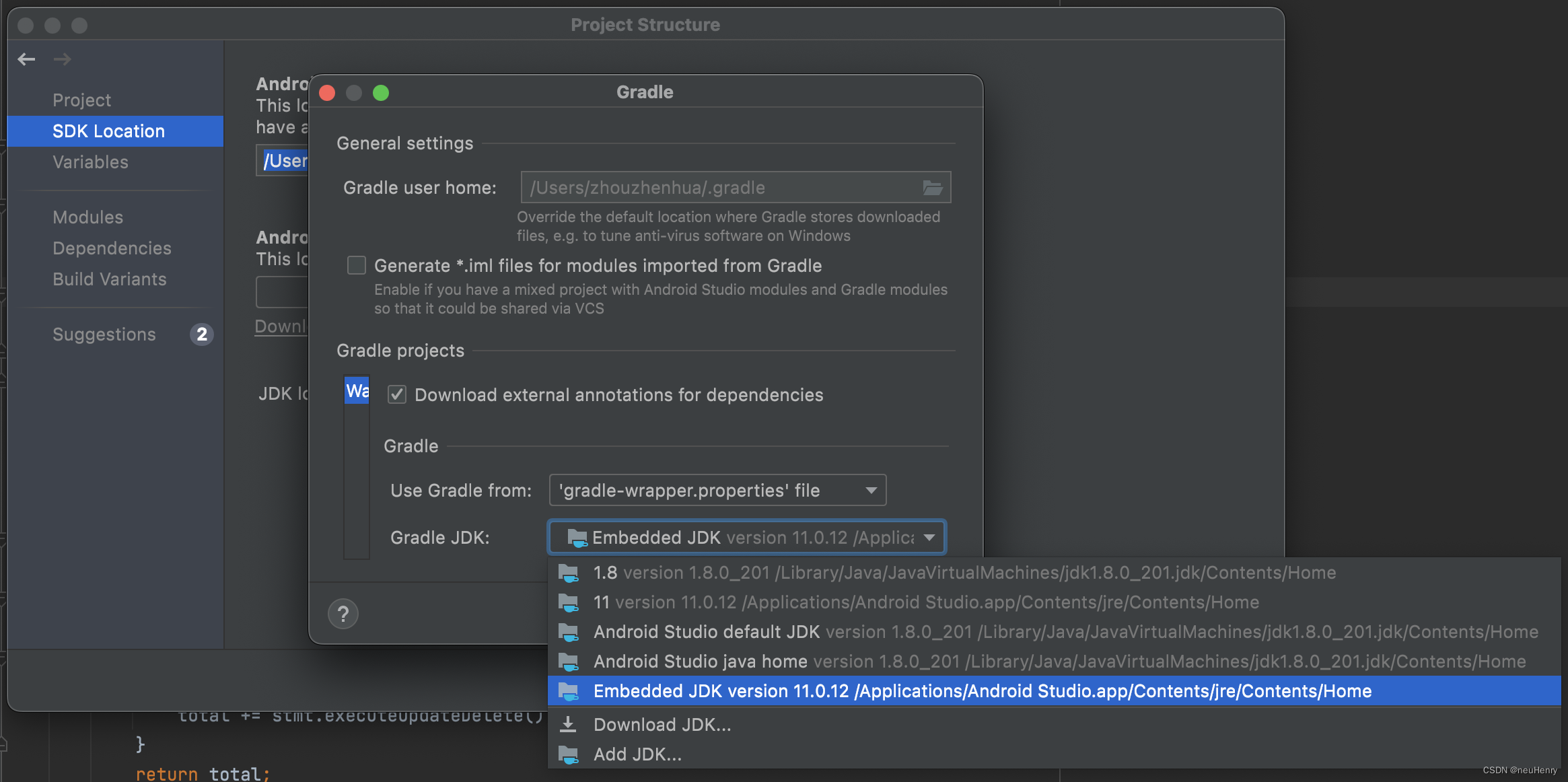Click the download icon next to Download JDK
This screenshot has width=1568, height=782.
tap(569, 724)
